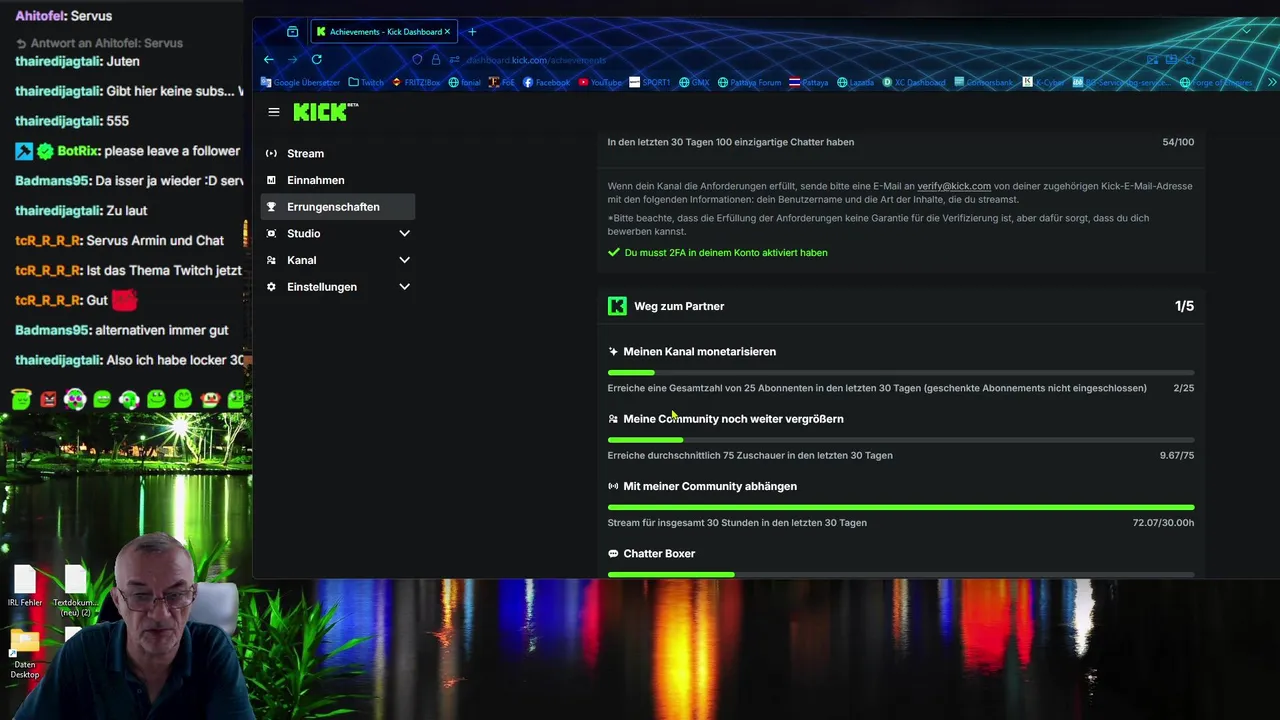1280x720 pixels.
Task: Click BotRix username in chat overlay
Action: 78,151
